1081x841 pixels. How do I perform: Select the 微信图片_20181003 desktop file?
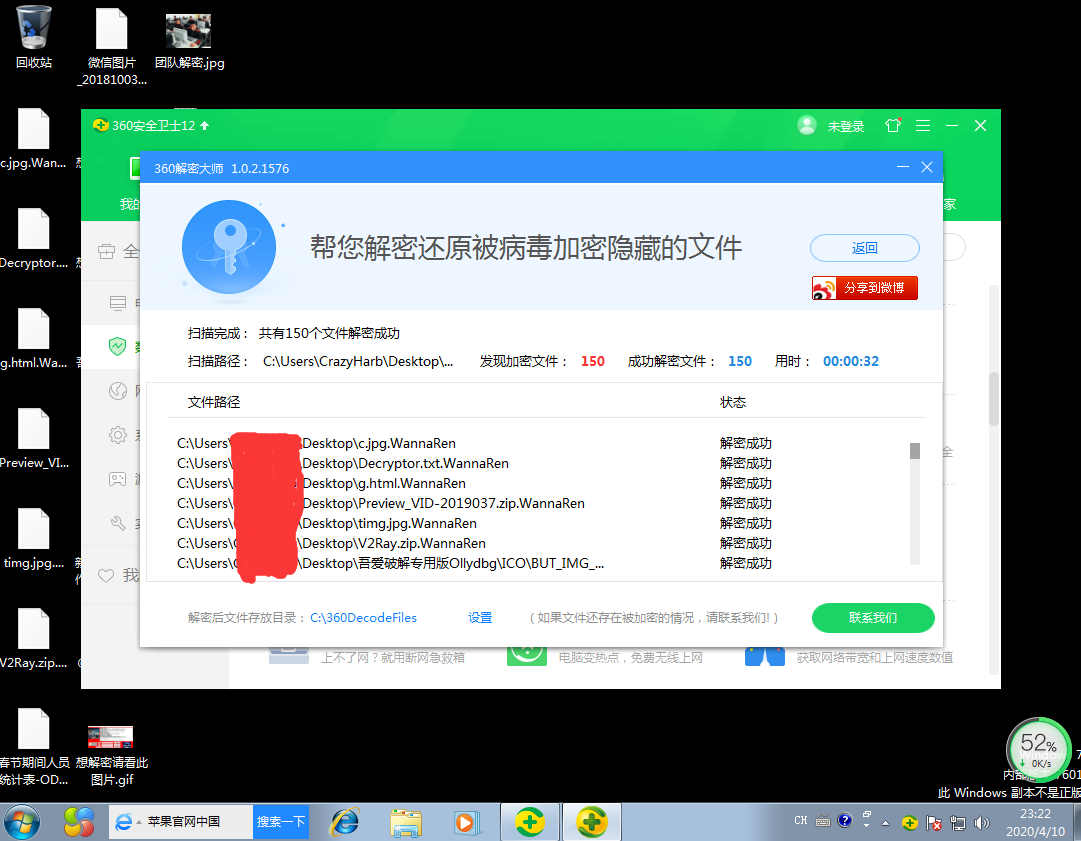click(x=112, y=47)
